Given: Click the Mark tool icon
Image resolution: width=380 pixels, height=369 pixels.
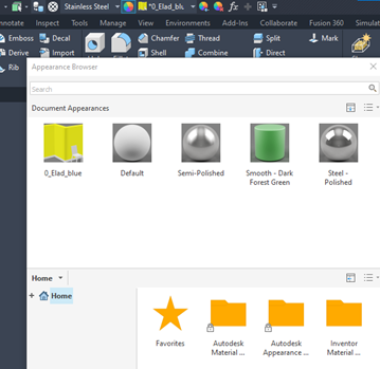Looking at the screenshot, I should [x=313, y=38].
